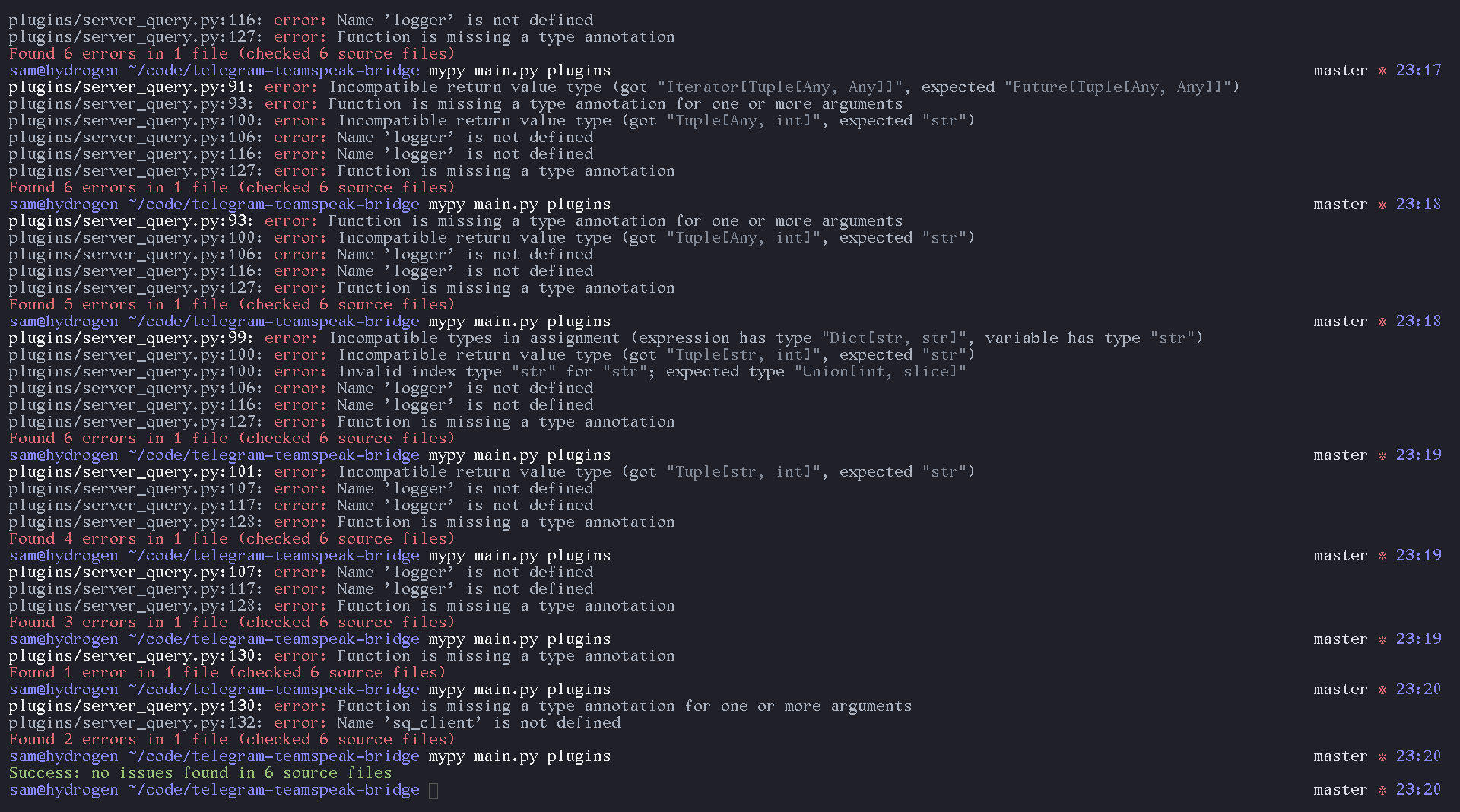
Task: Click the 'Found 2 errors in 1 file' summary
Action: click(231, 740)
